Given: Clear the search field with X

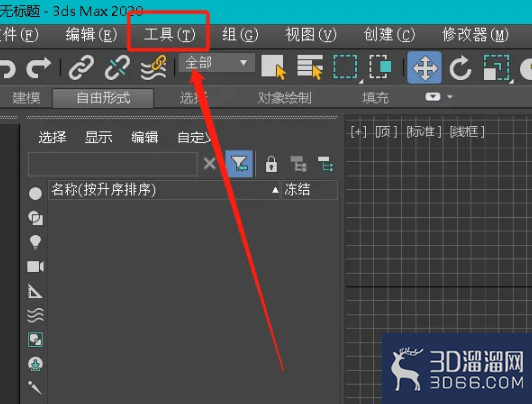Looking at the screenshot, I should (x=210, y=164).
